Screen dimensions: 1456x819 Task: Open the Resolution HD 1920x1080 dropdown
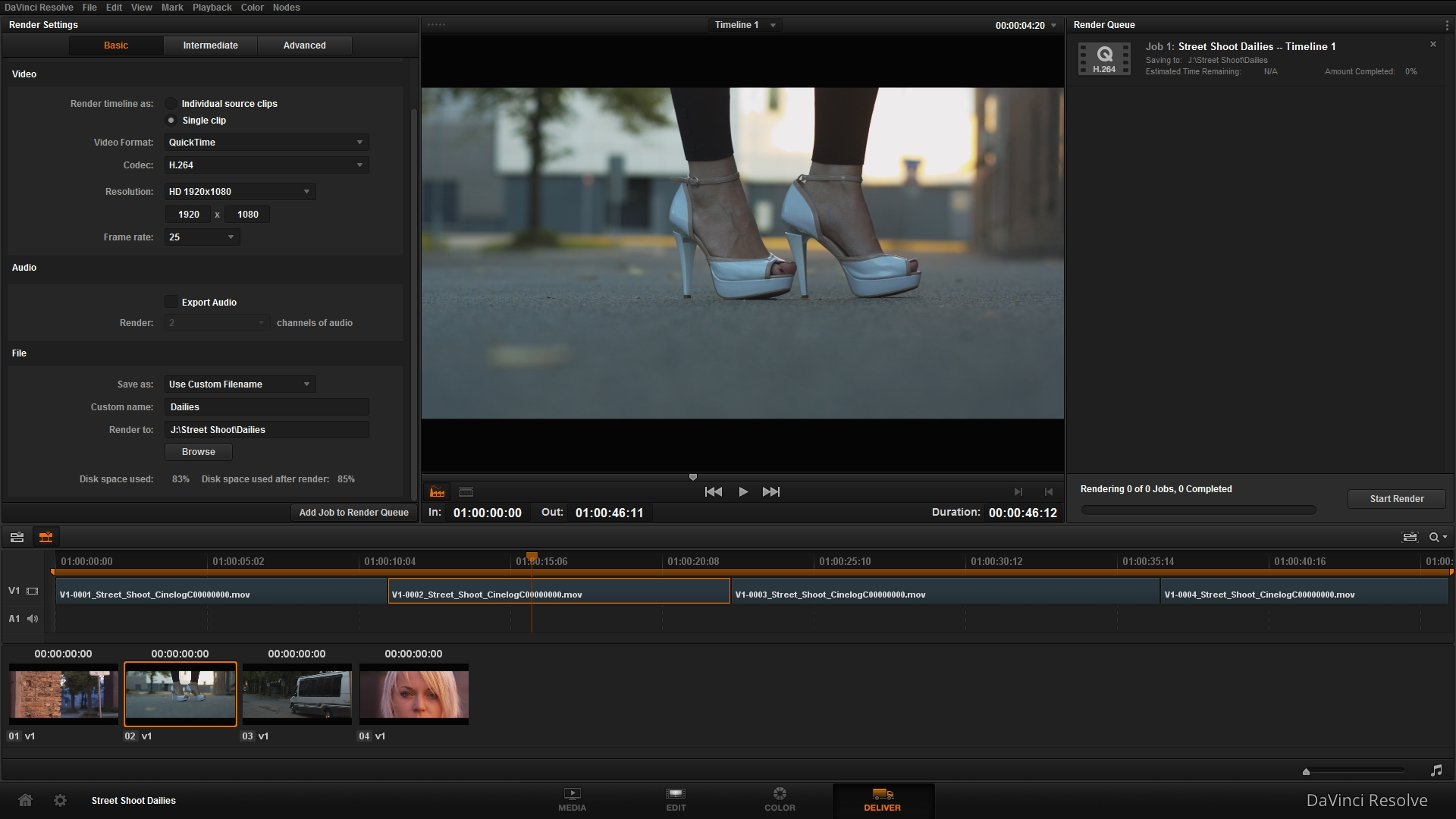pyautogui.click(x=240, y=191)
